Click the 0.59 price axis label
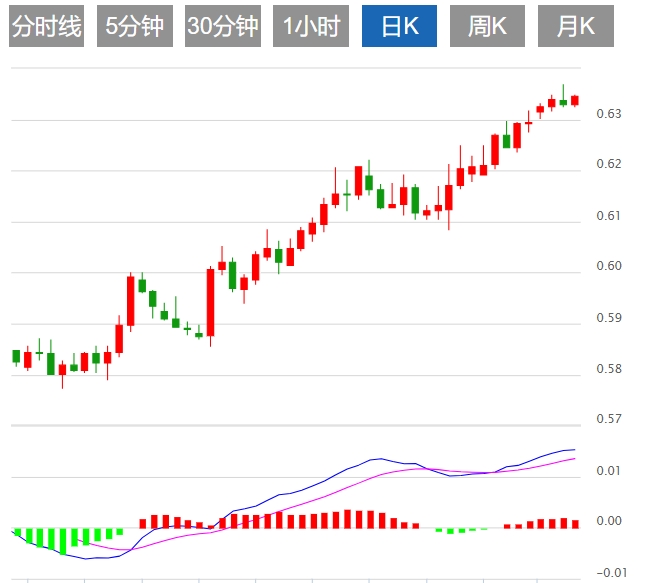645x583 pixels. tap(608, 319)
